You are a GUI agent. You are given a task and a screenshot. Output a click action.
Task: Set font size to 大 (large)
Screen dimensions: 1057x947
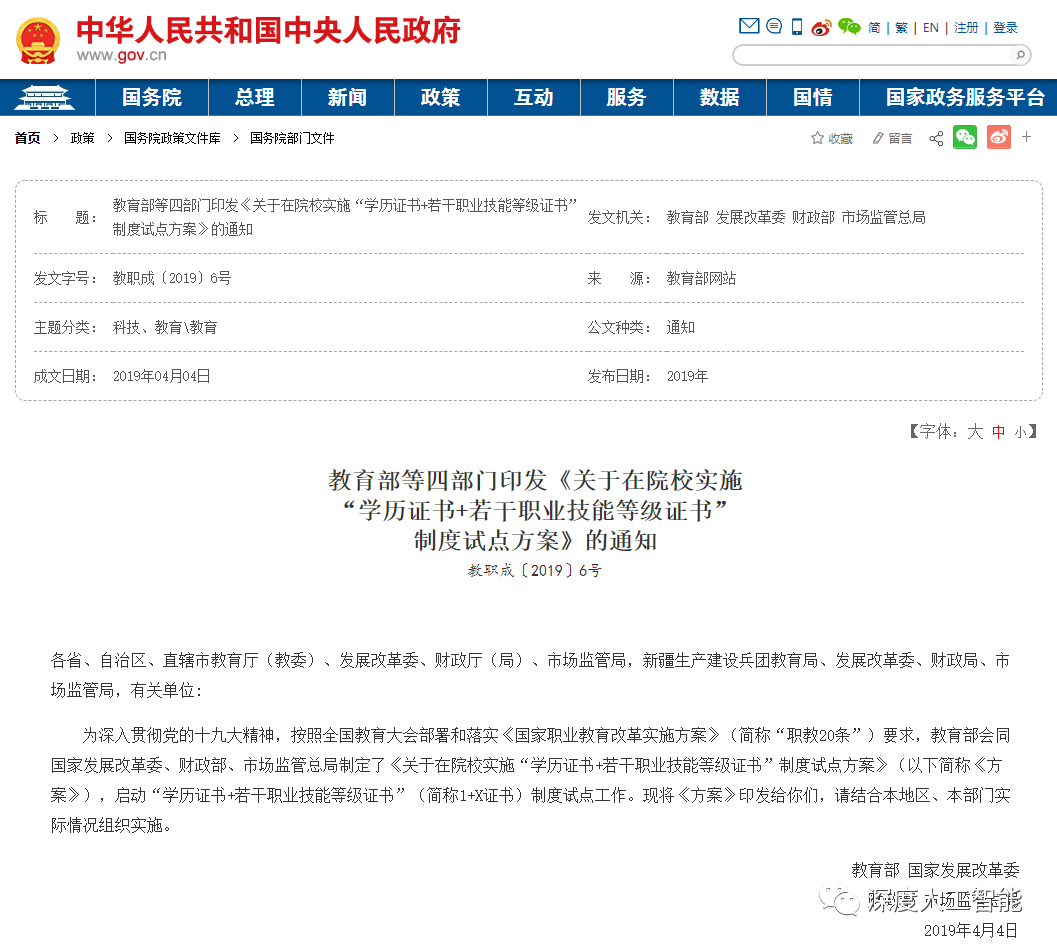974,432
